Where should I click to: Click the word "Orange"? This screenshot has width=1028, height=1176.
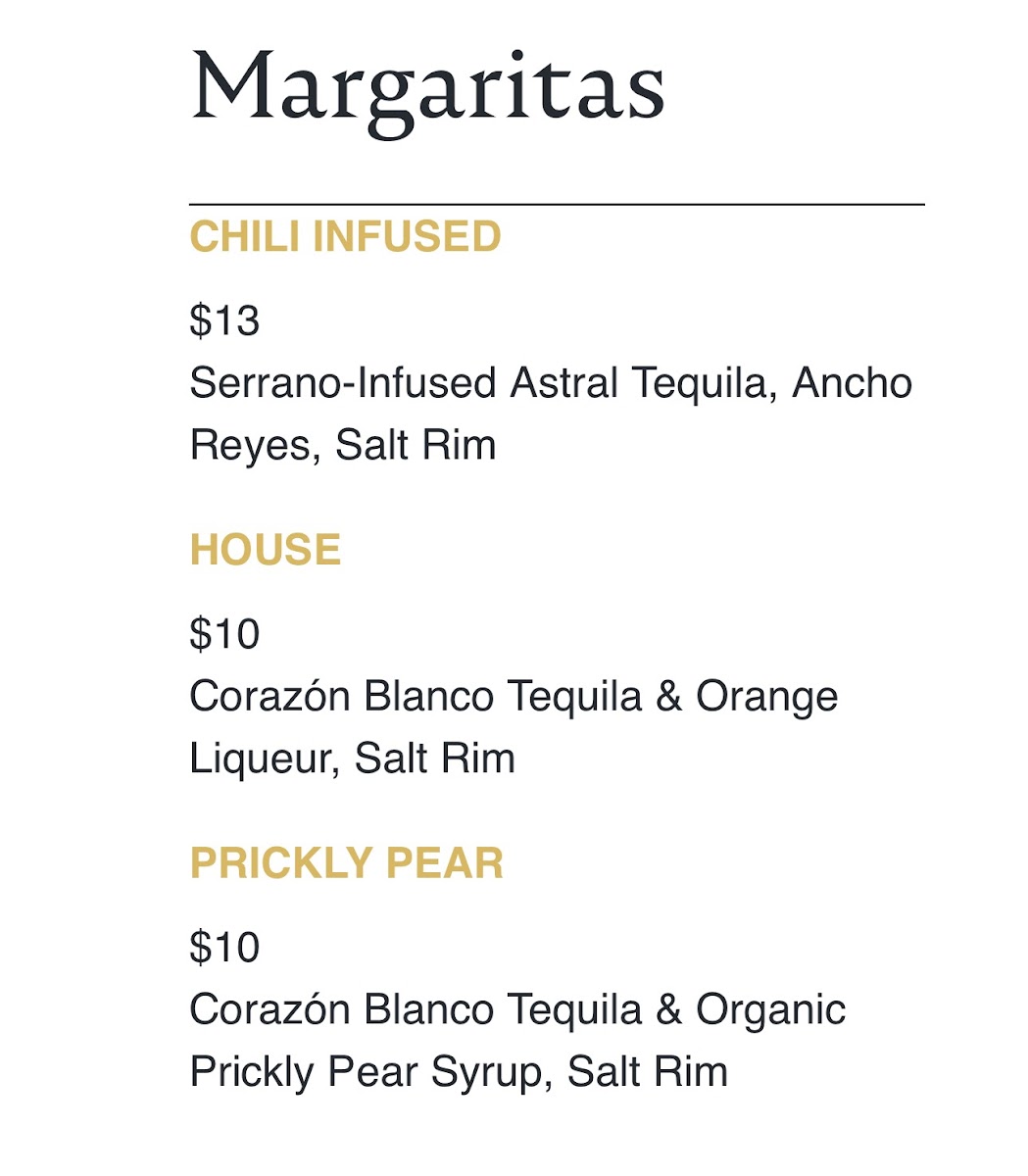(x=766, y=697)
